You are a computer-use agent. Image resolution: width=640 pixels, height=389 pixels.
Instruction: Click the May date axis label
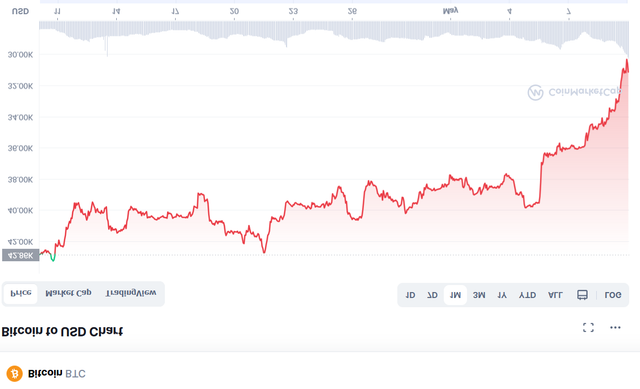coord(450,11)
